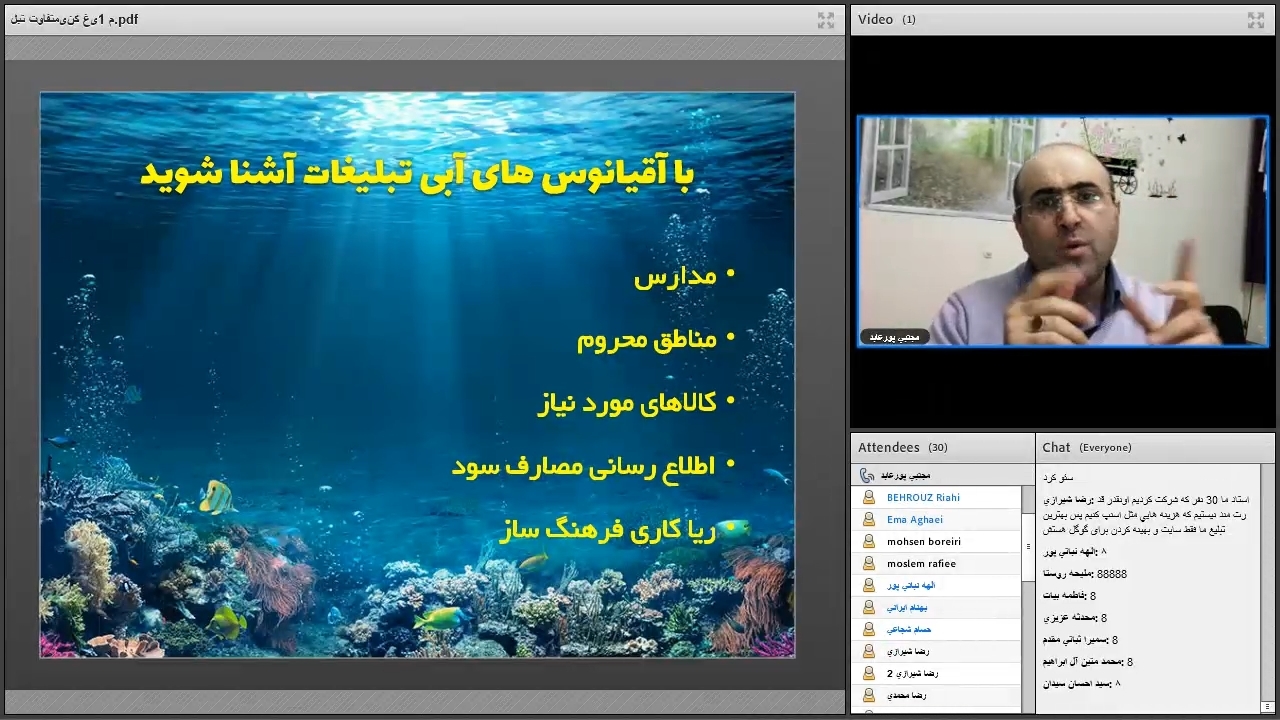Screen dimensions: 1280x720
Task: Click the avatar icon beside moslem rafiee
Action: pyautogui.click(x=869, y=563)
